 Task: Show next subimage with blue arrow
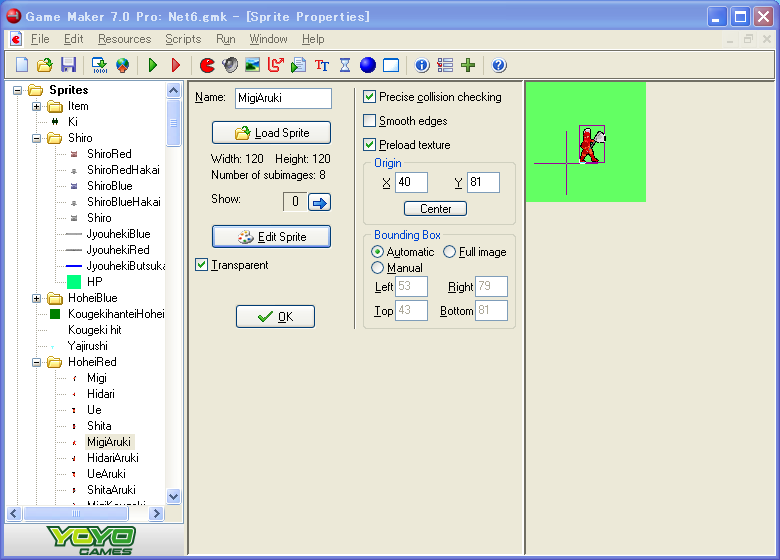click(x=319, y=202)
